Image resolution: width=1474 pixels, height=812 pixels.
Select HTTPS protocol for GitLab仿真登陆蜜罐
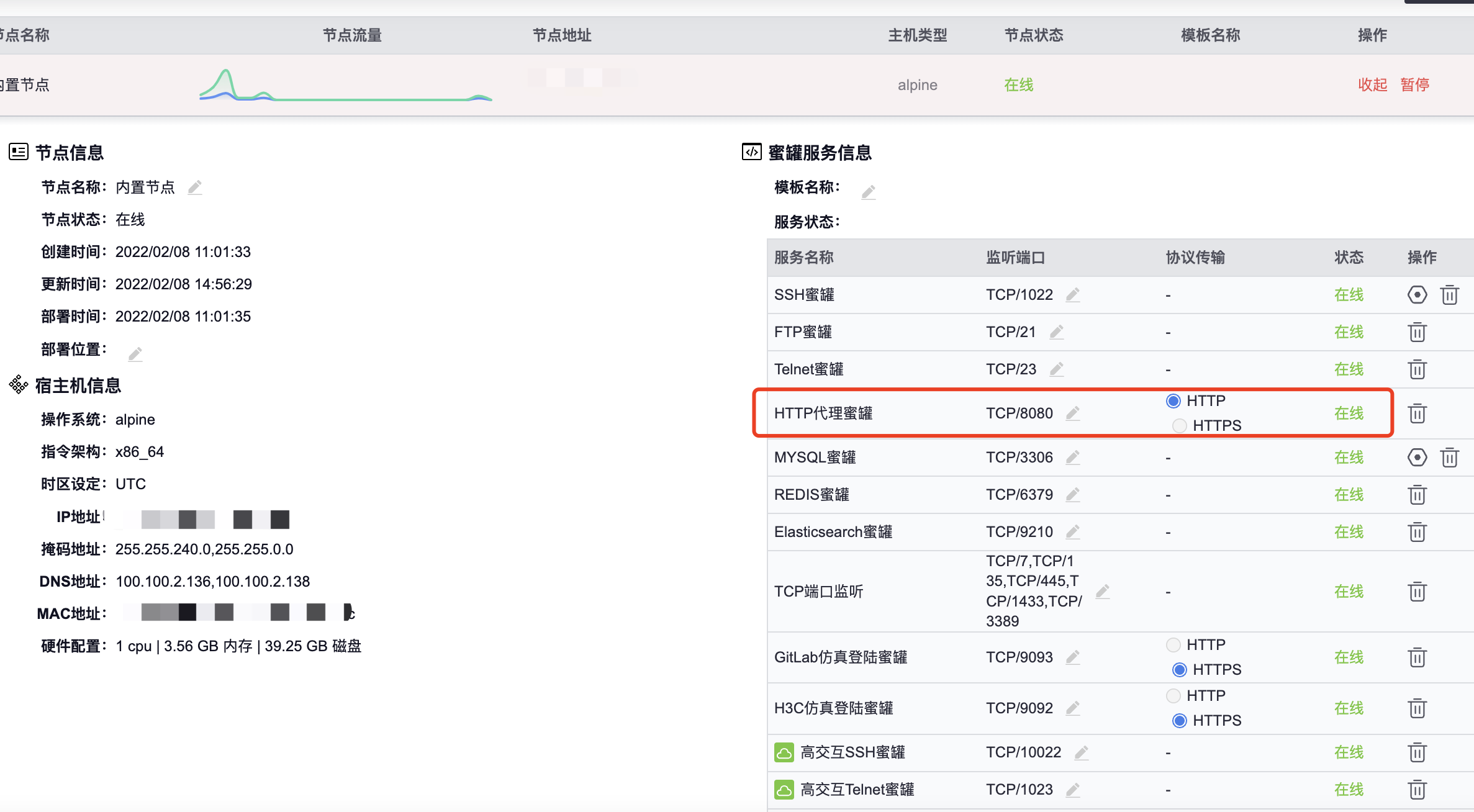[1180, 670]
